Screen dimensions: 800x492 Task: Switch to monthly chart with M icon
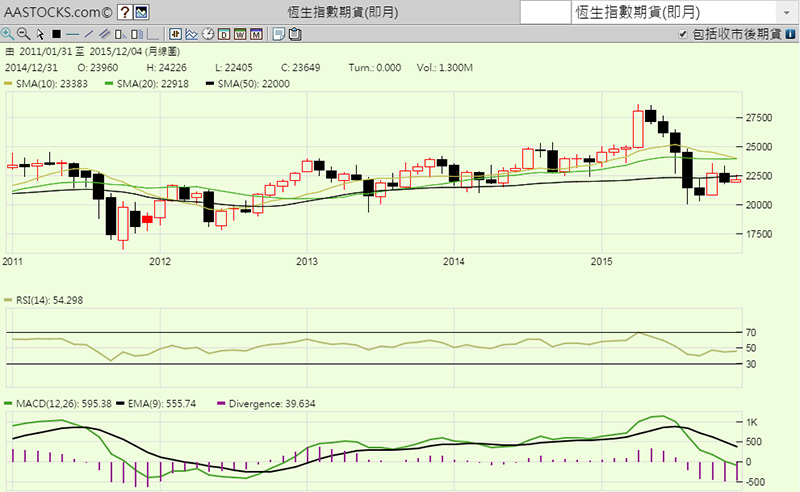click(256, 33)
